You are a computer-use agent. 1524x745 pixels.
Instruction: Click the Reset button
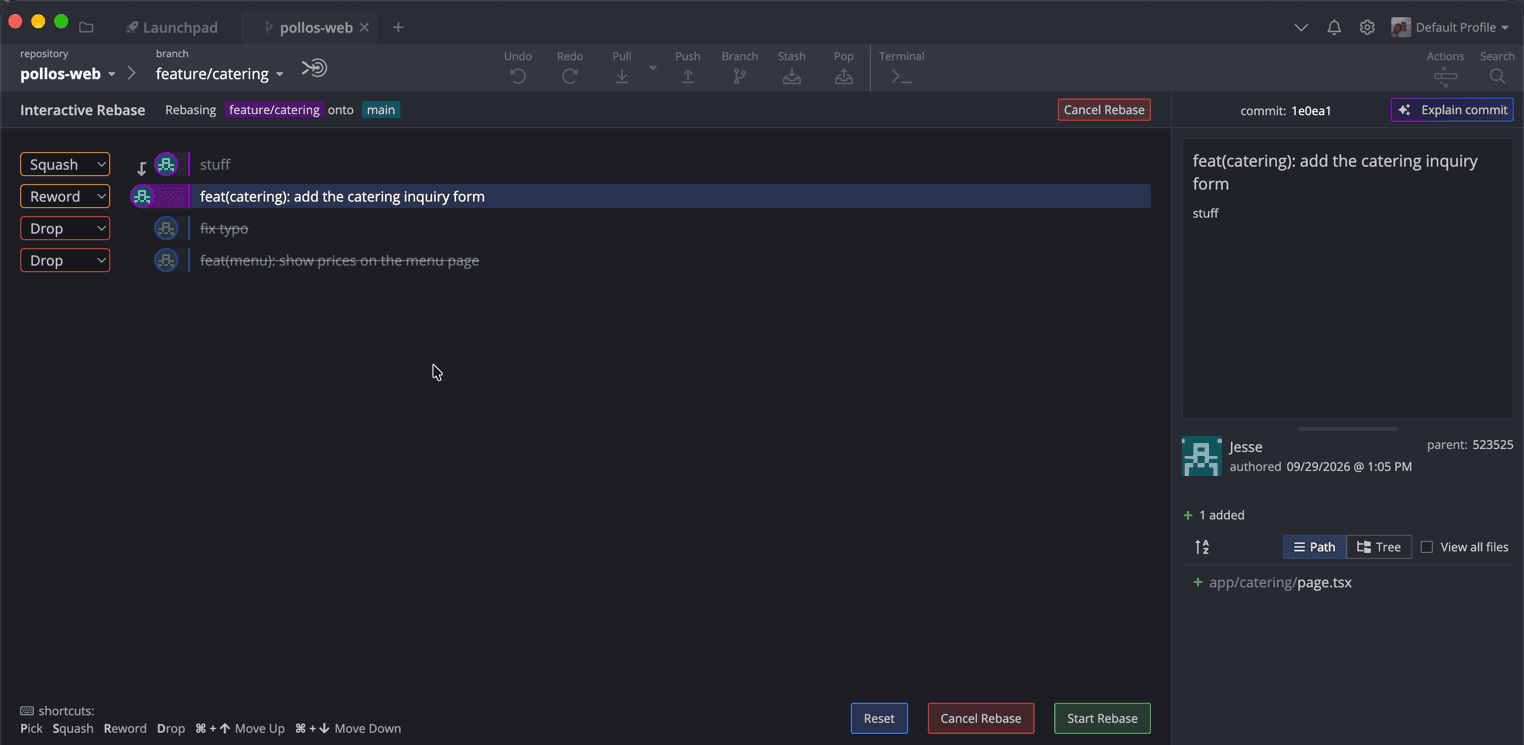tap(879, 718)
